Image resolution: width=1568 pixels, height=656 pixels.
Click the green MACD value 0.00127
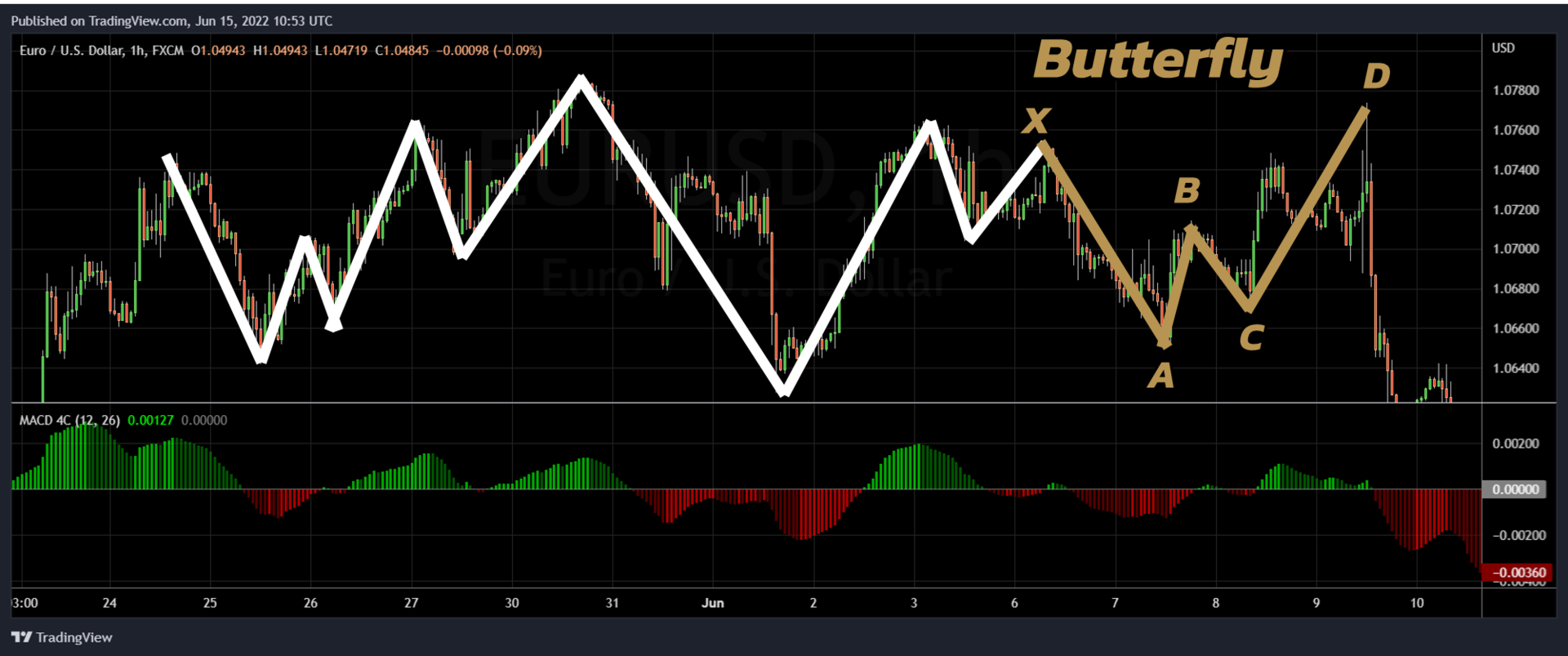pos(150,420)
